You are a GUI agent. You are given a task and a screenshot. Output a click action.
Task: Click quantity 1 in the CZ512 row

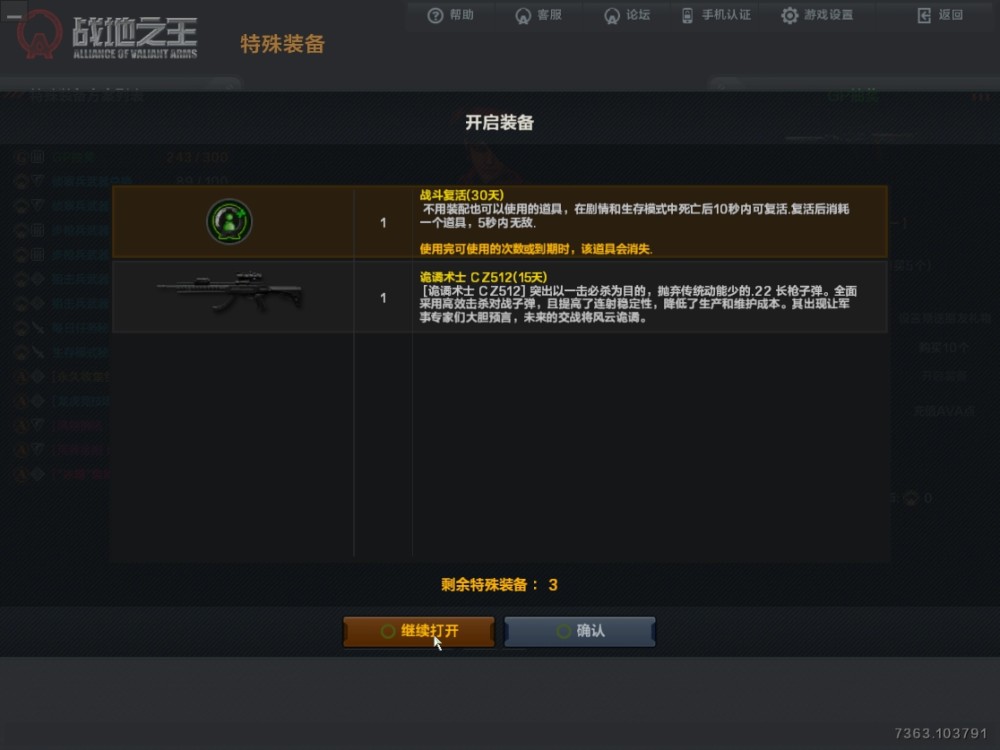[x=383, y=298]
